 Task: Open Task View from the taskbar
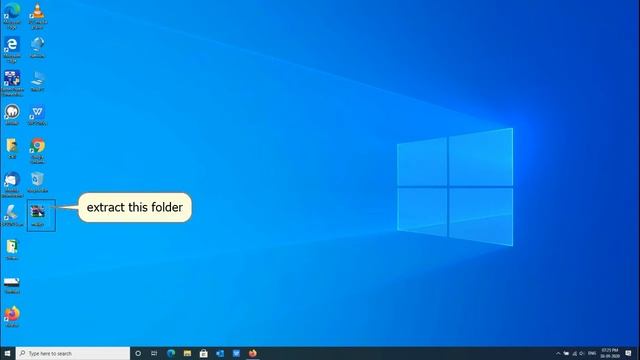pyautogui.click(x=154, y=353)
